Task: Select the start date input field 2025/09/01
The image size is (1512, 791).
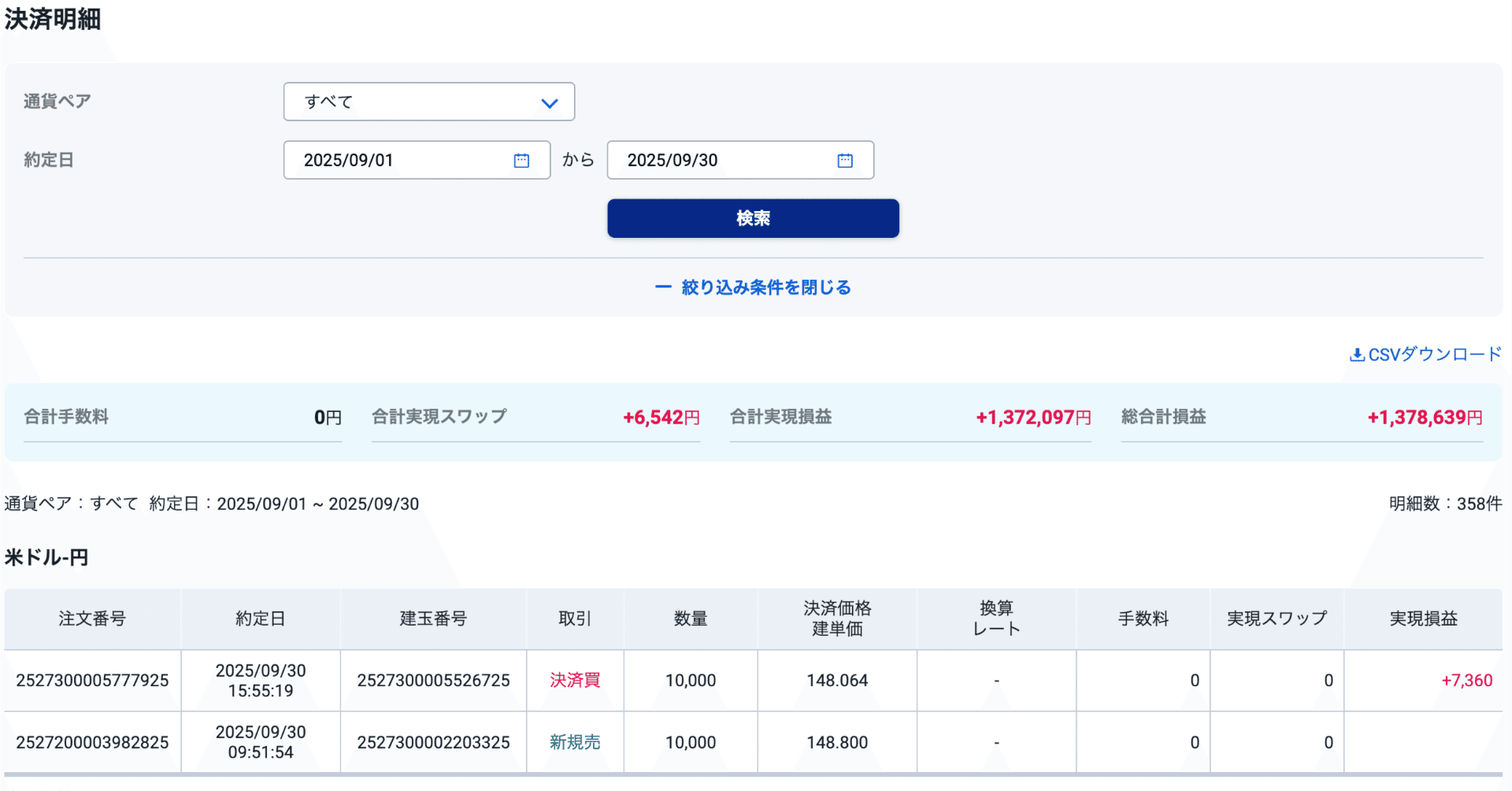Action: pos(394,160)
